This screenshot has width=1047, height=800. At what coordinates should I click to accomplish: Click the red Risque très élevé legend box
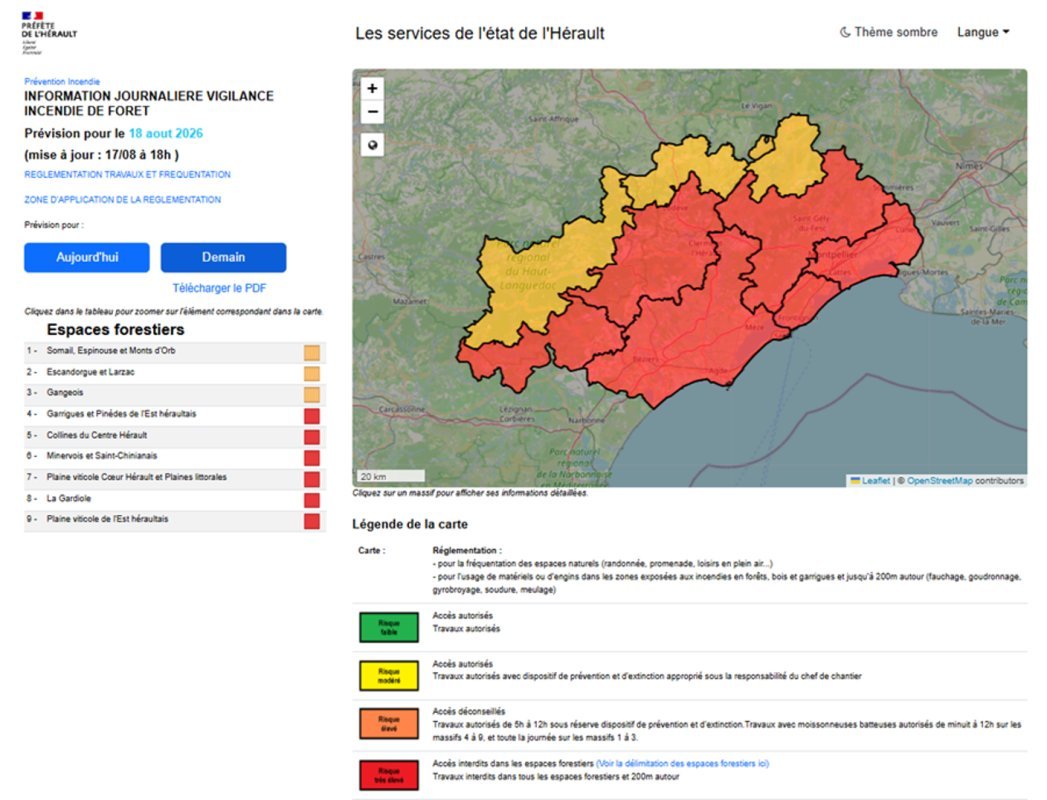click(x=389, y=775)
